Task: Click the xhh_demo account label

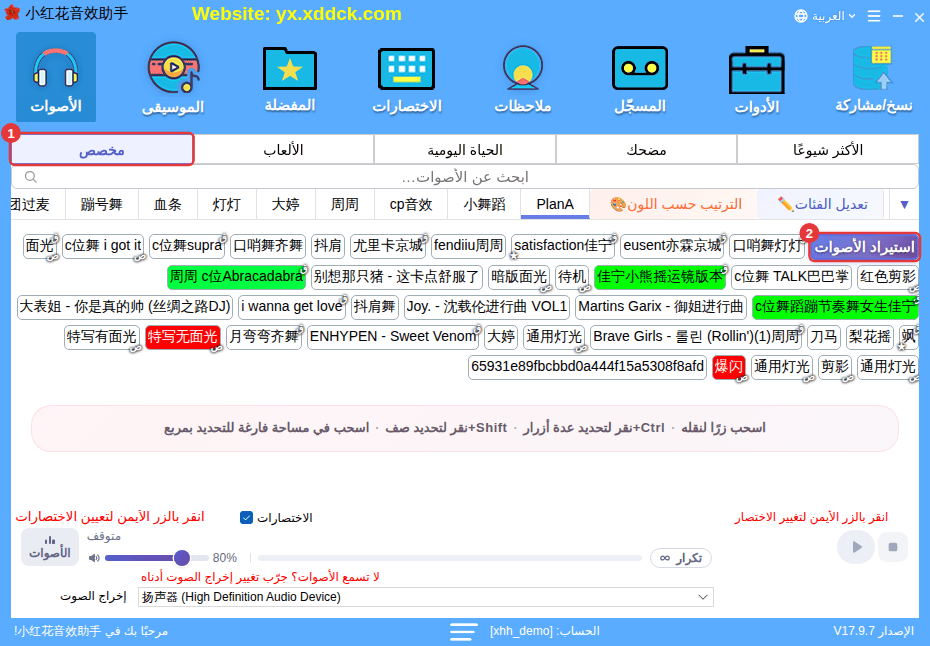Action: (x=544, y=631)
